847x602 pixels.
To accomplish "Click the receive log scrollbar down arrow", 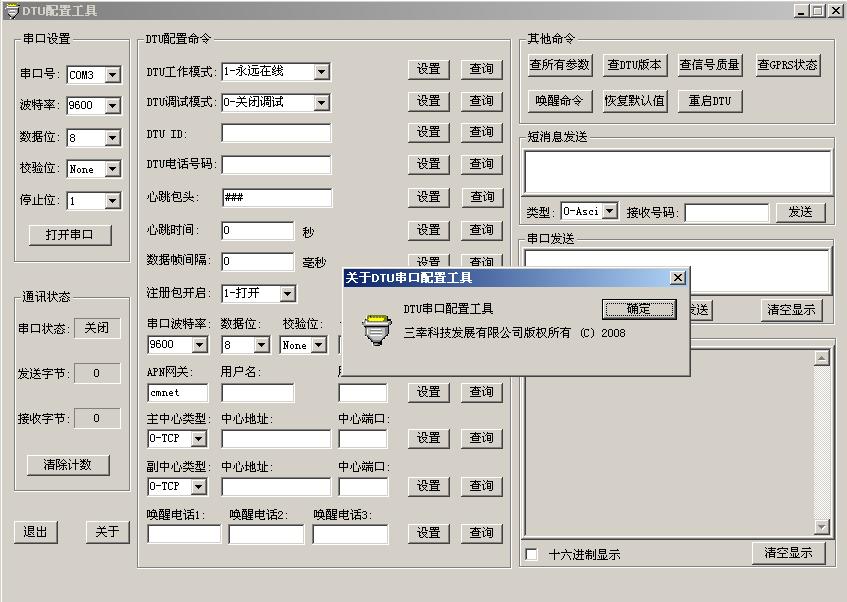I will click(822, 527).
